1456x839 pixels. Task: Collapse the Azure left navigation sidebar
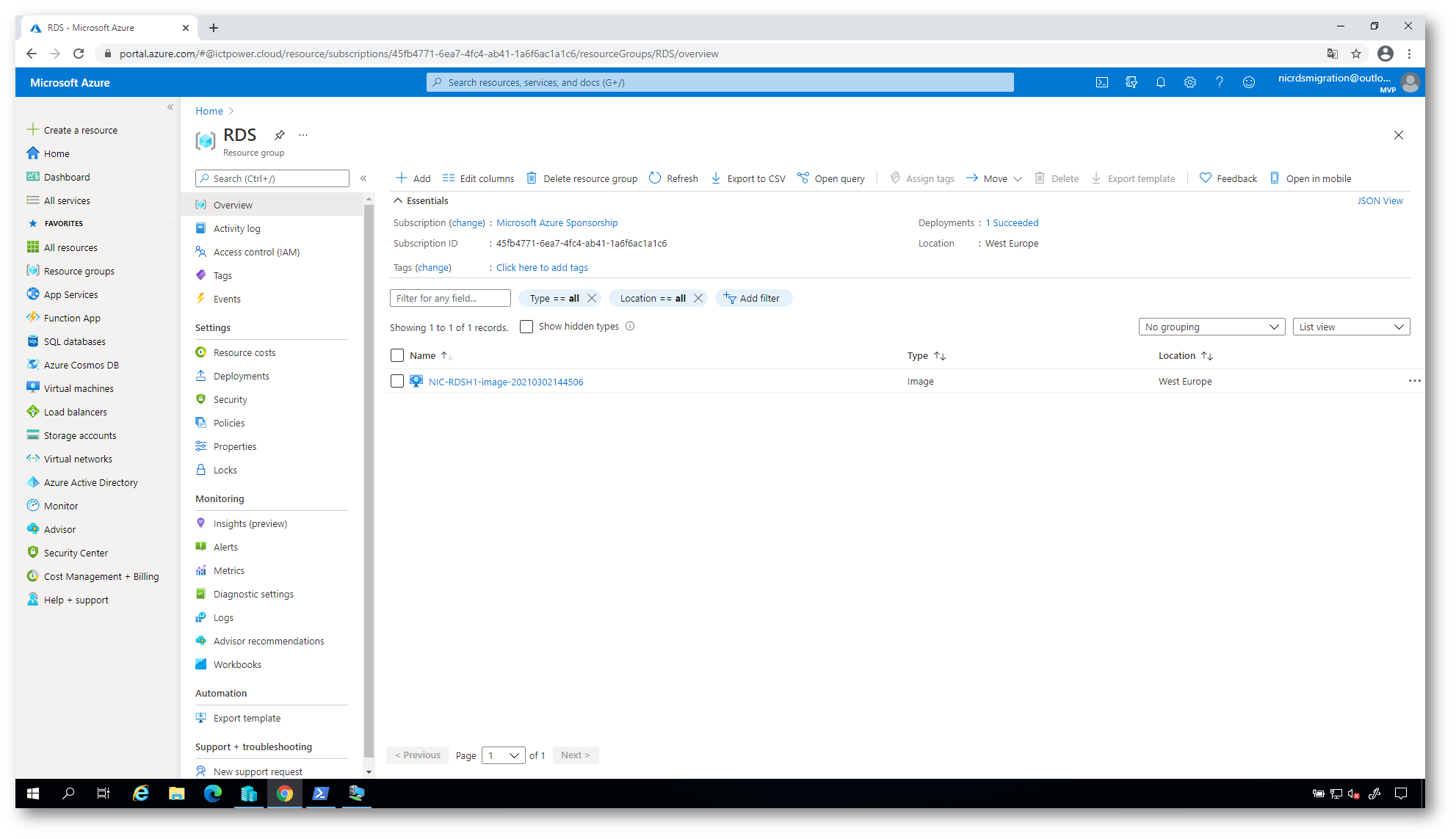170,107
